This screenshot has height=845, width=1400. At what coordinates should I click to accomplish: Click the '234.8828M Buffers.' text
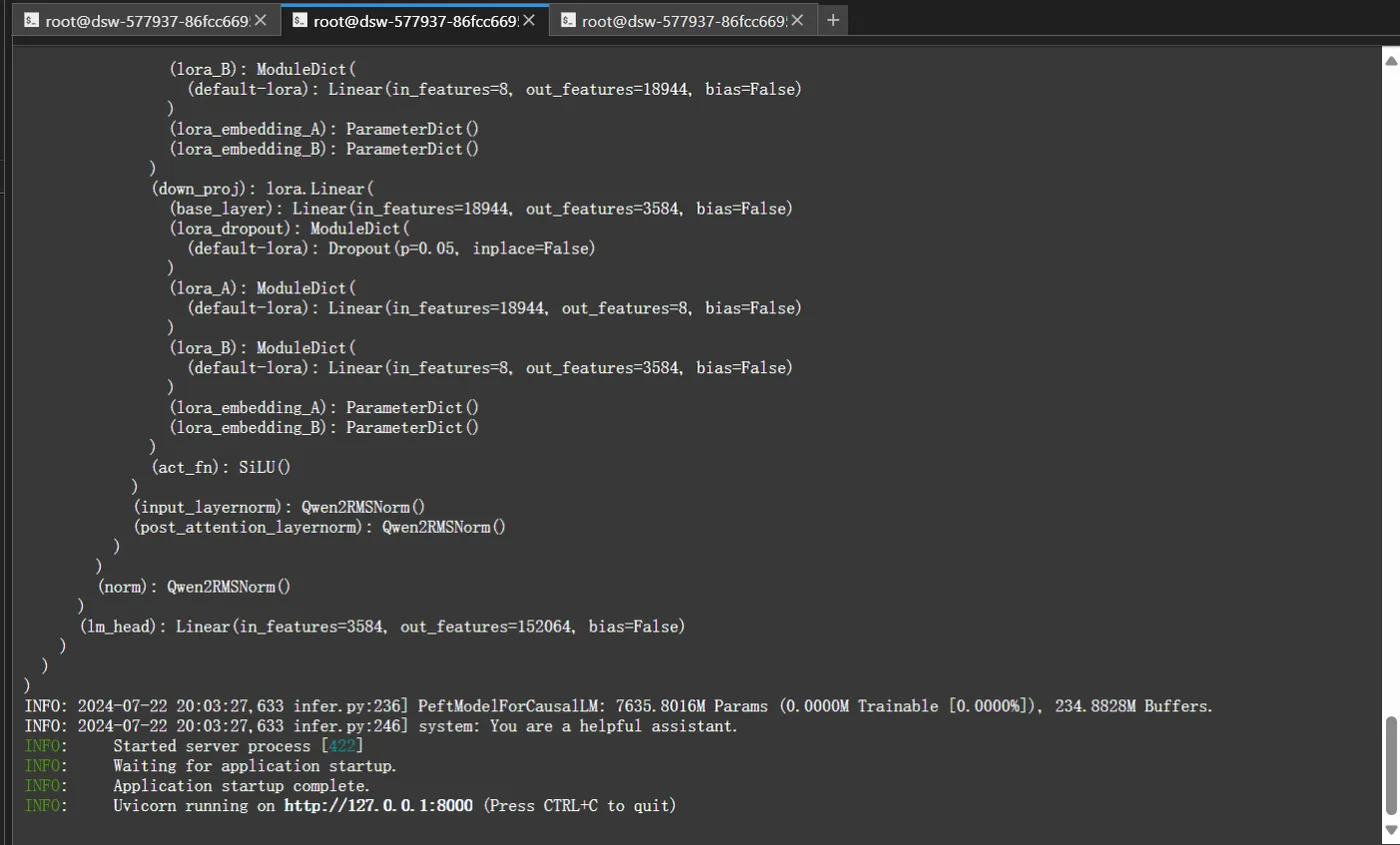(1134, 706)
